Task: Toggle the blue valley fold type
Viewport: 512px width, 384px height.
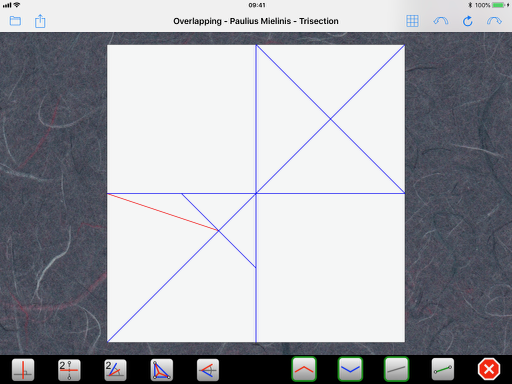Action: point(350,369)
